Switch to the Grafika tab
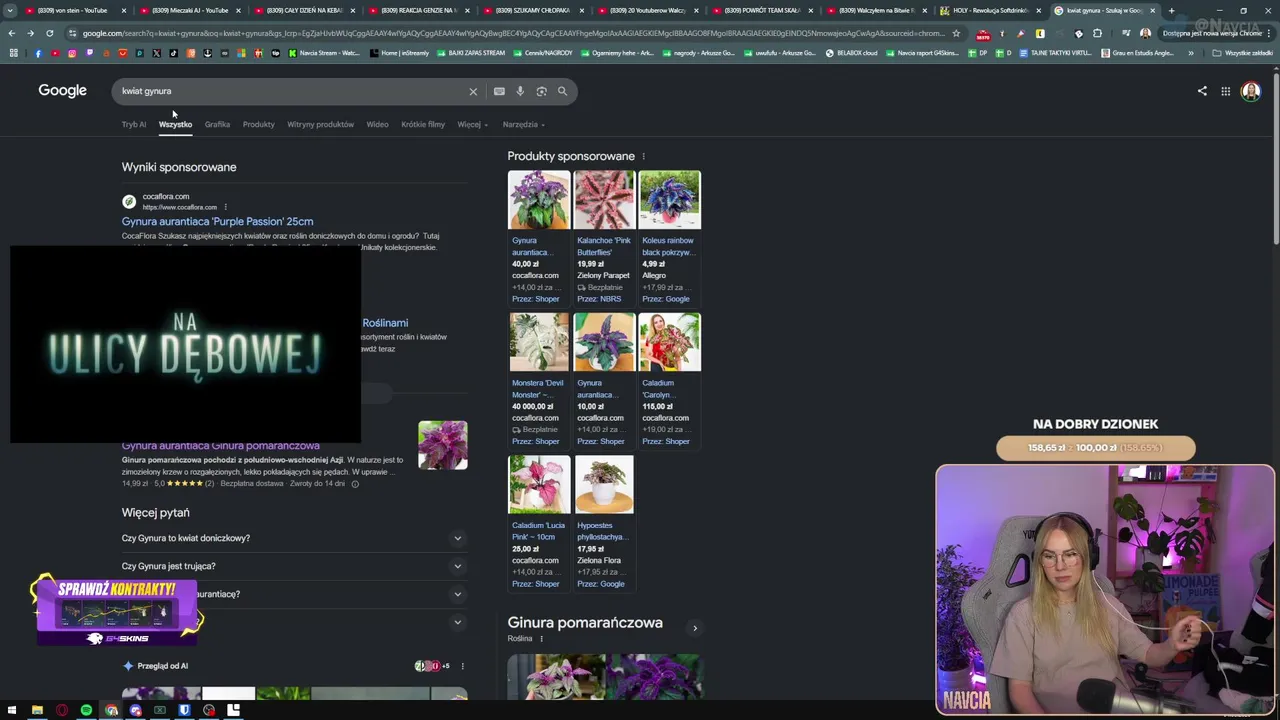1280x720 pixels. click(217, 125)
